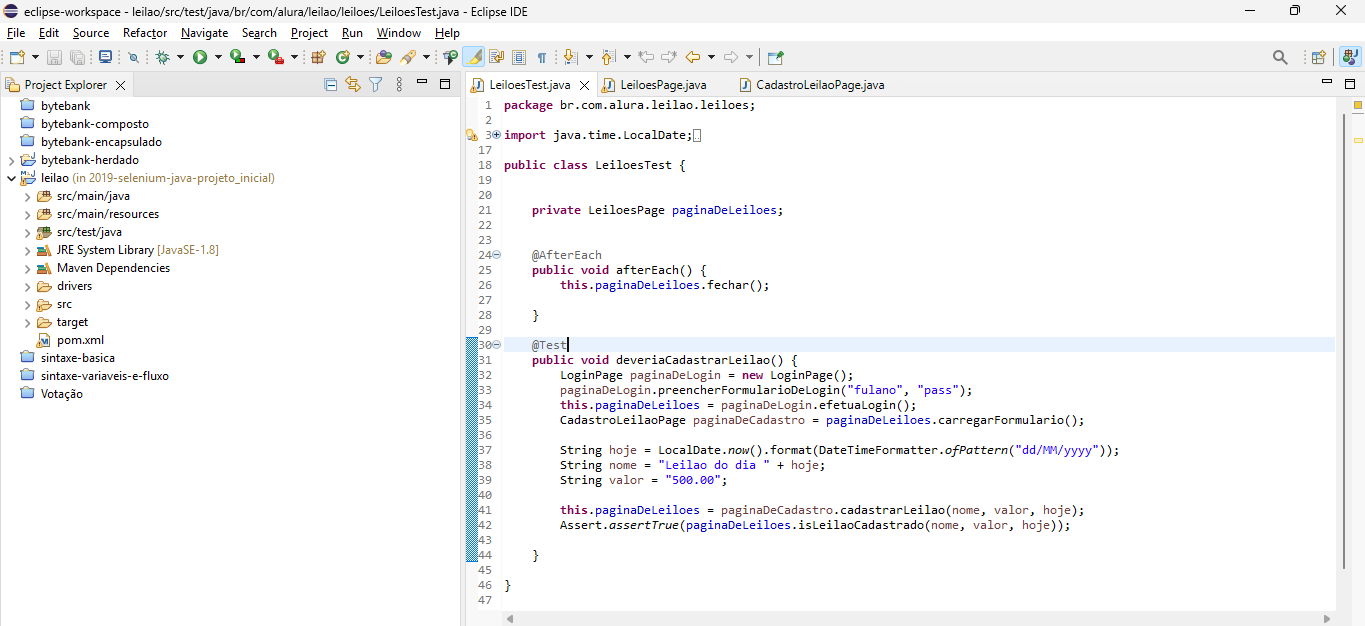Close the LeiloesTest.java editor tab

coord(583,85)
